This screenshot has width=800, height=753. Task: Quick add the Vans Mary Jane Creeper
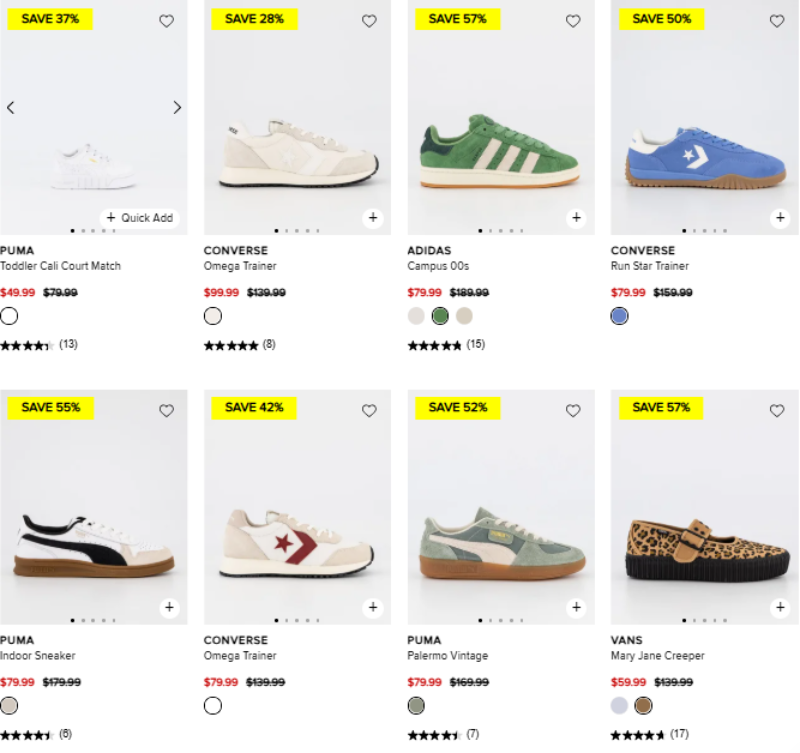[780, 607]
